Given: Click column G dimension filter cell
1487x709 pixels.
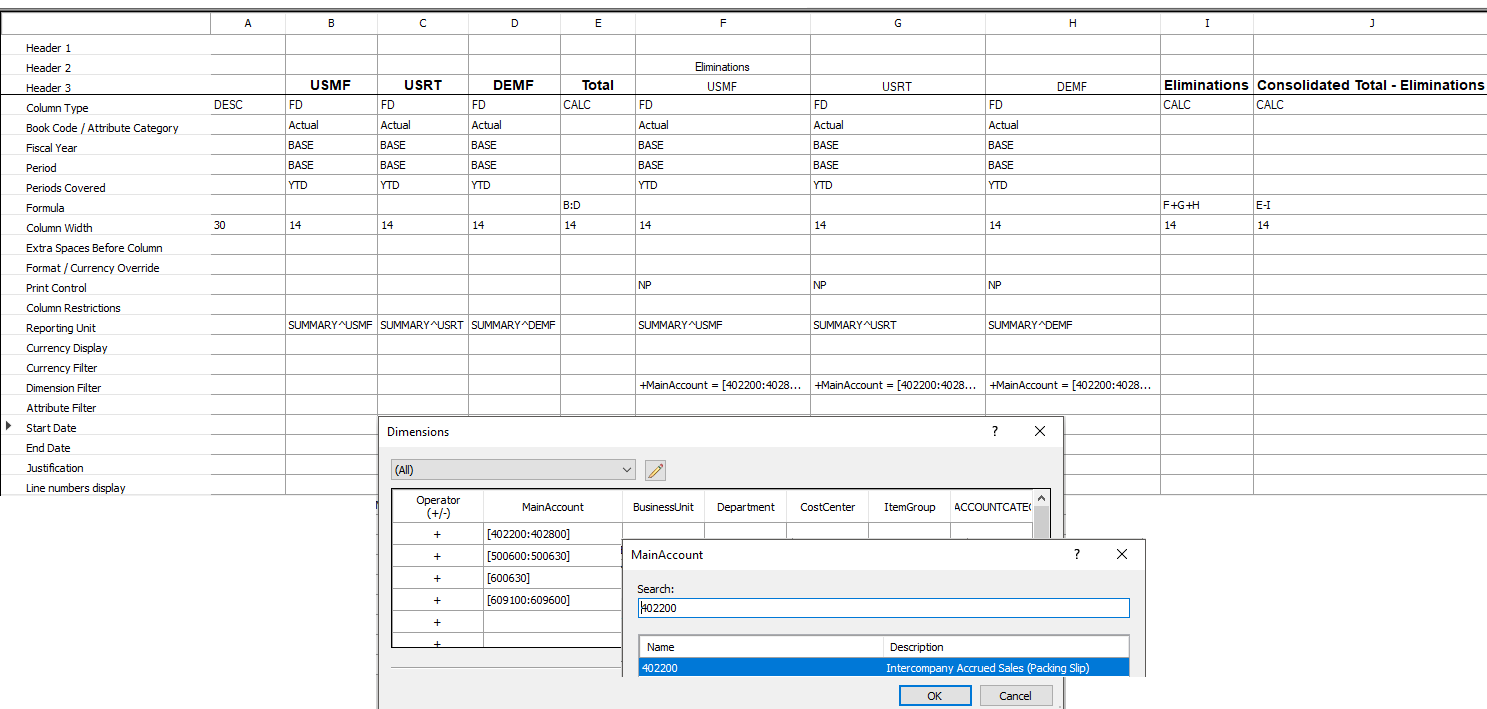Looking at the screenshot, I should [x=898, y=385].
